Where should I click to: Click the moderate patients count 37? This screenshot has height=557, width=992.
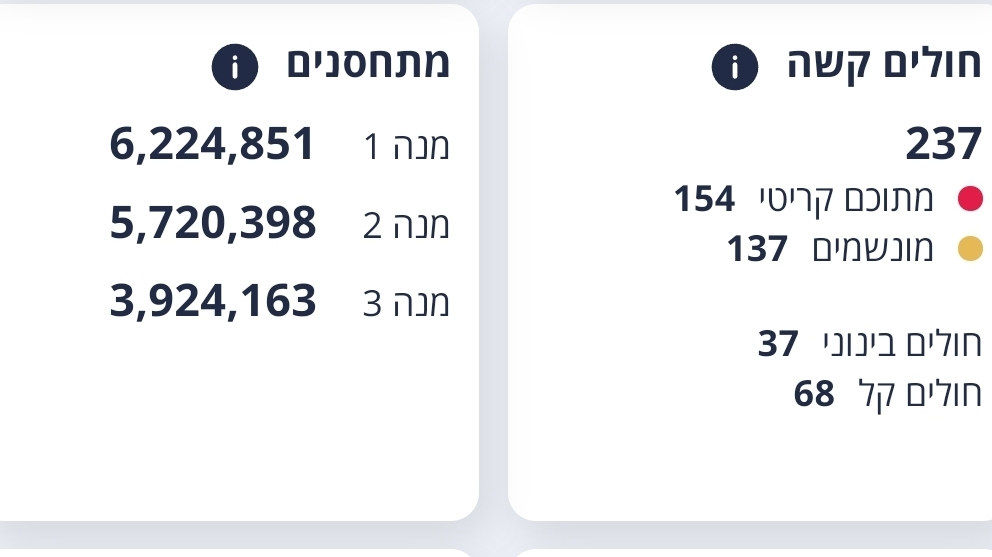(778, 344)
